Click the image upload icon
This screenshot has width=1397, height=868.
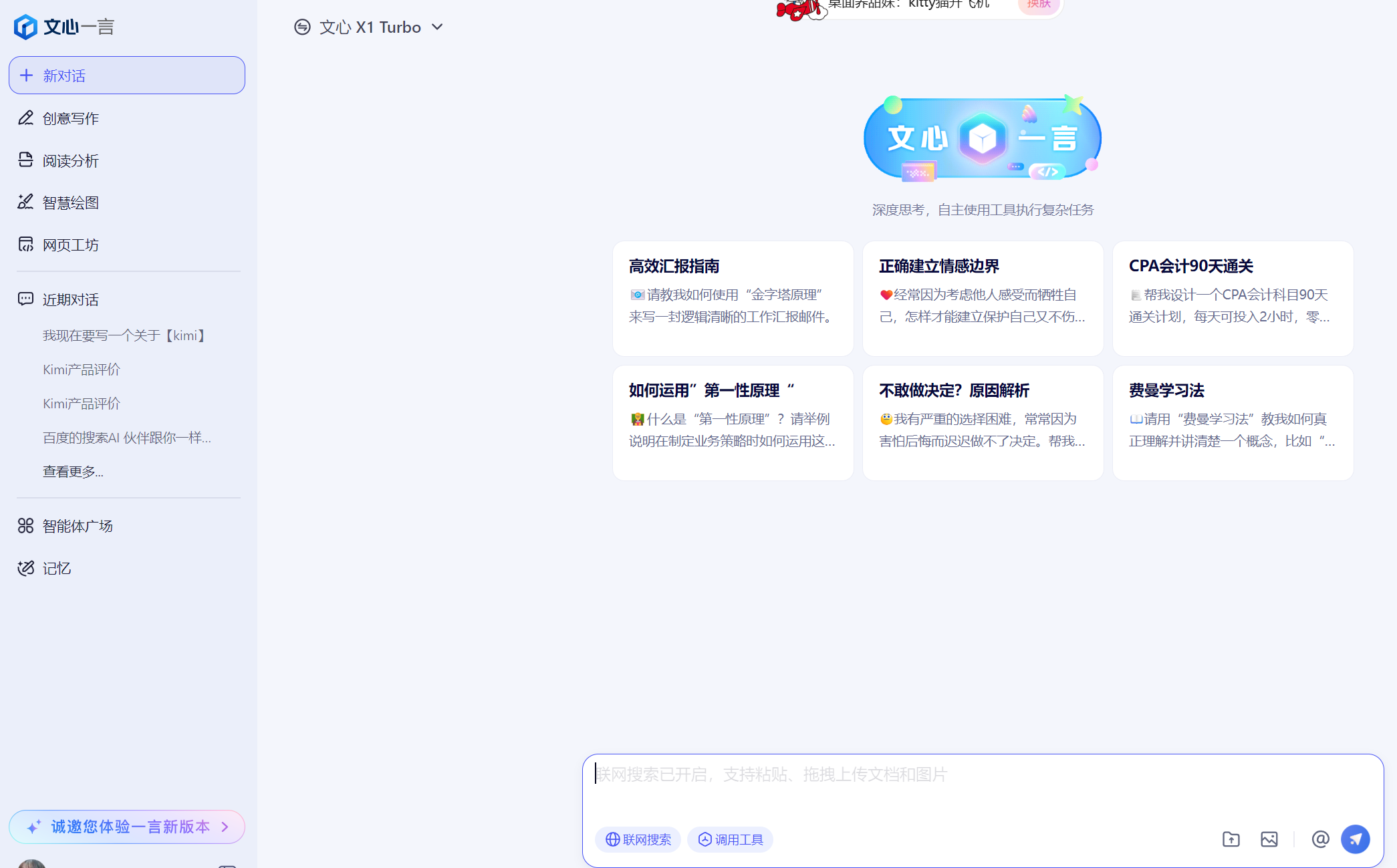pyautogui.click(x=1269, y=839)
